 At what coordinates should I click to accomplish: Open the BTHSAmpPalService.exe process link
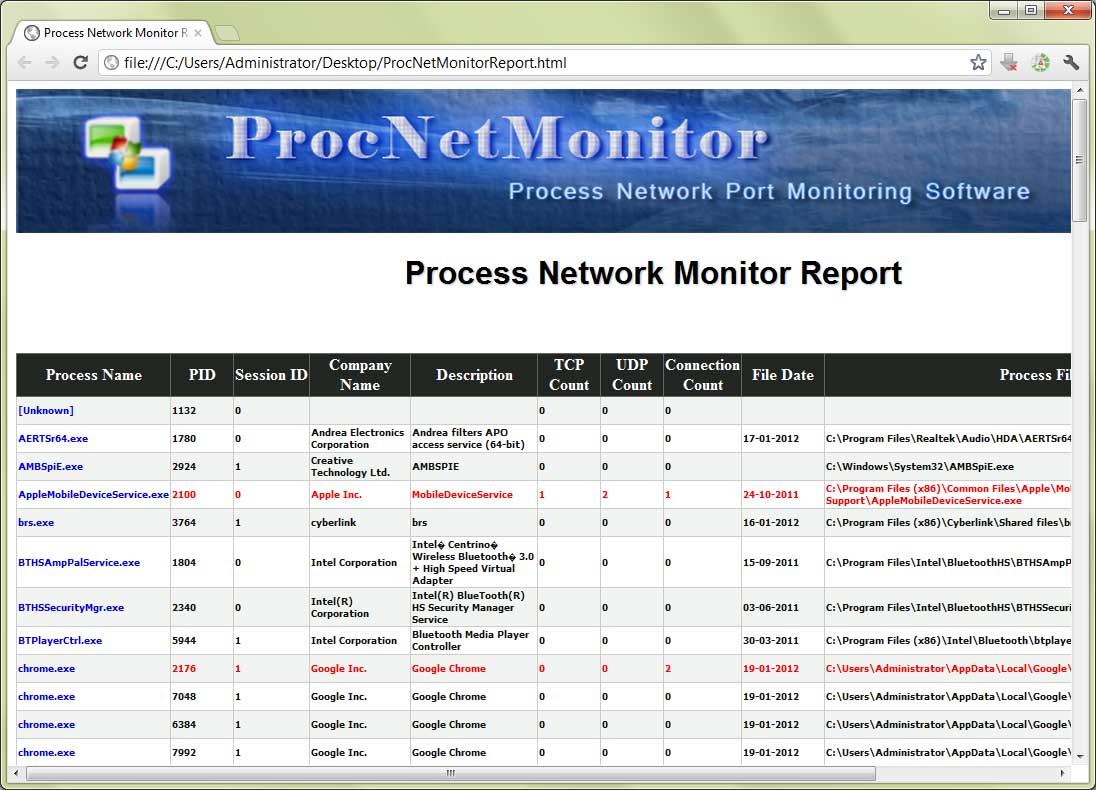(x=79, y=563)
